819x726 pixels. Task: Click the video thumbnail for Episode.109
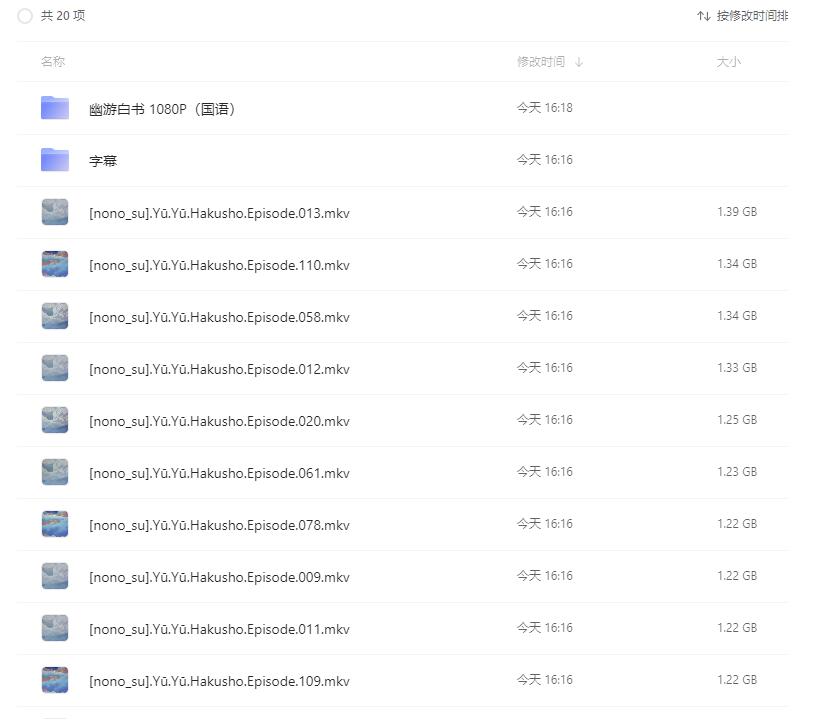click(54, 680)
